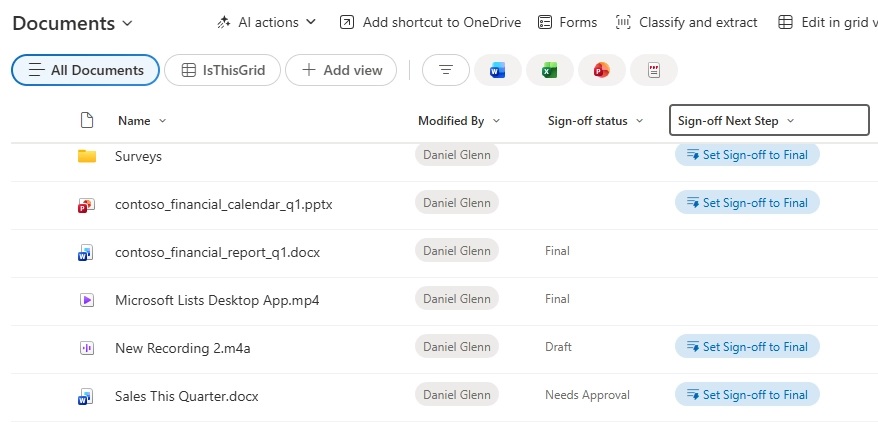878x422 pixels.
Task: Click the plus icon on Add view
Action: coord(309,70)
